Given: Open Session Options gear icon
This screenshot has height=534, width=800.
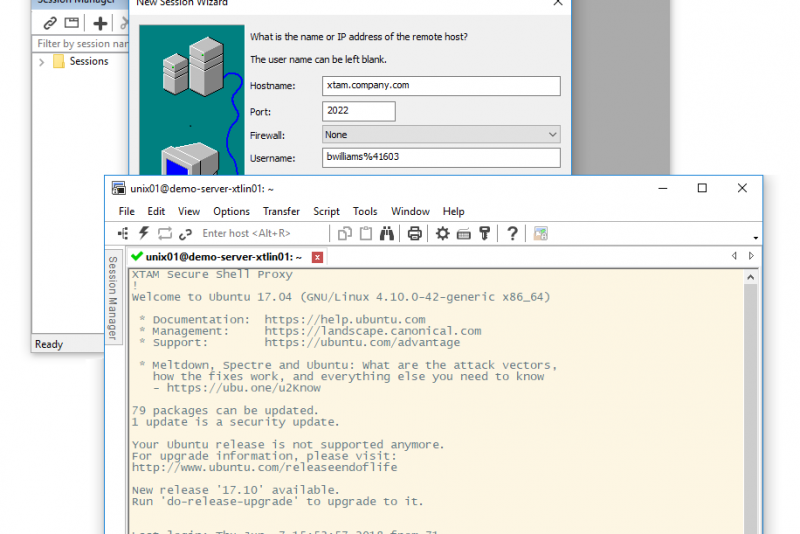Looking at the screenshot, I should point(441,234).
